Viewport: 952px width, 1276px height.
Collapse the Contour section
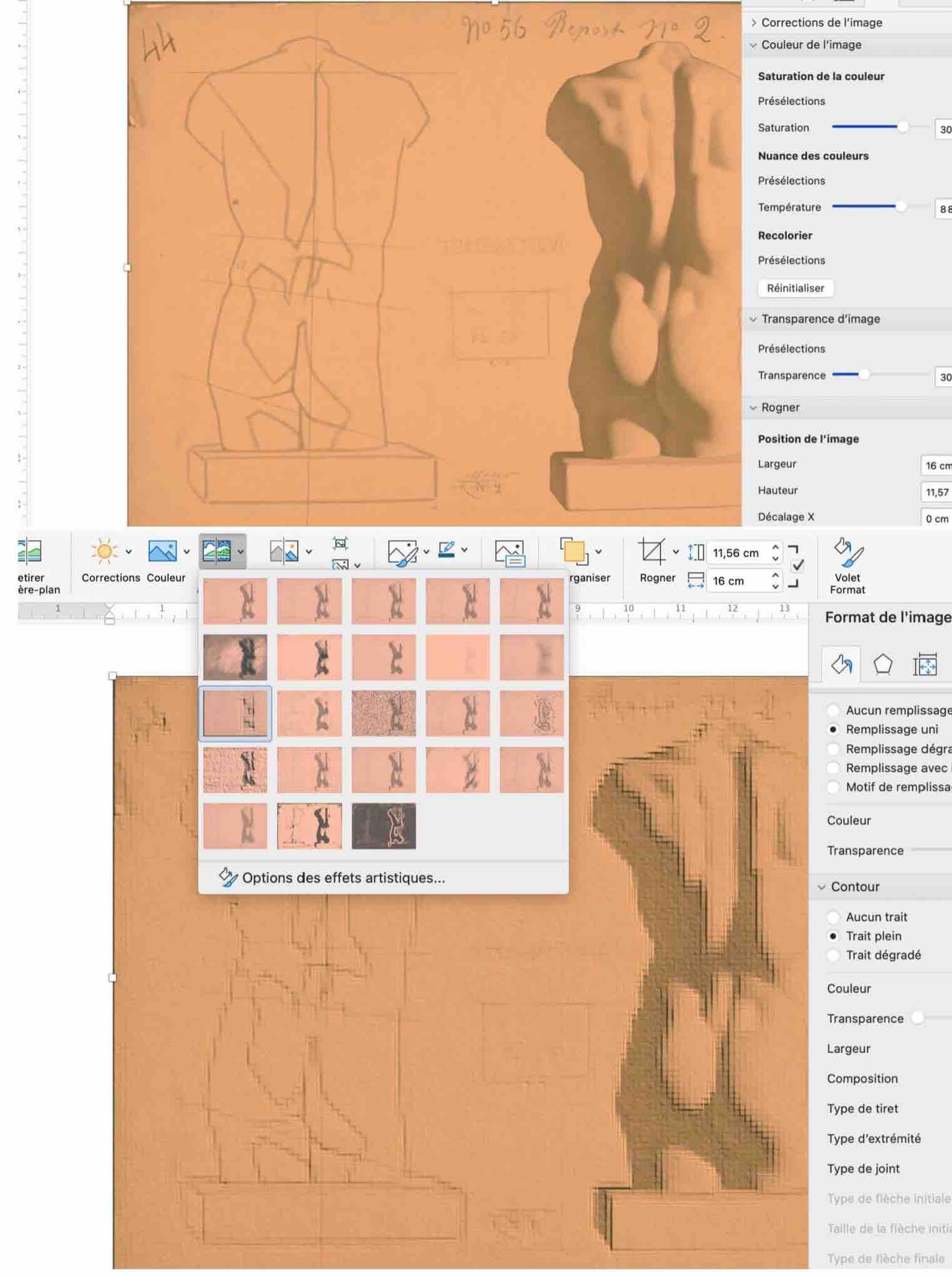[822, 887]
